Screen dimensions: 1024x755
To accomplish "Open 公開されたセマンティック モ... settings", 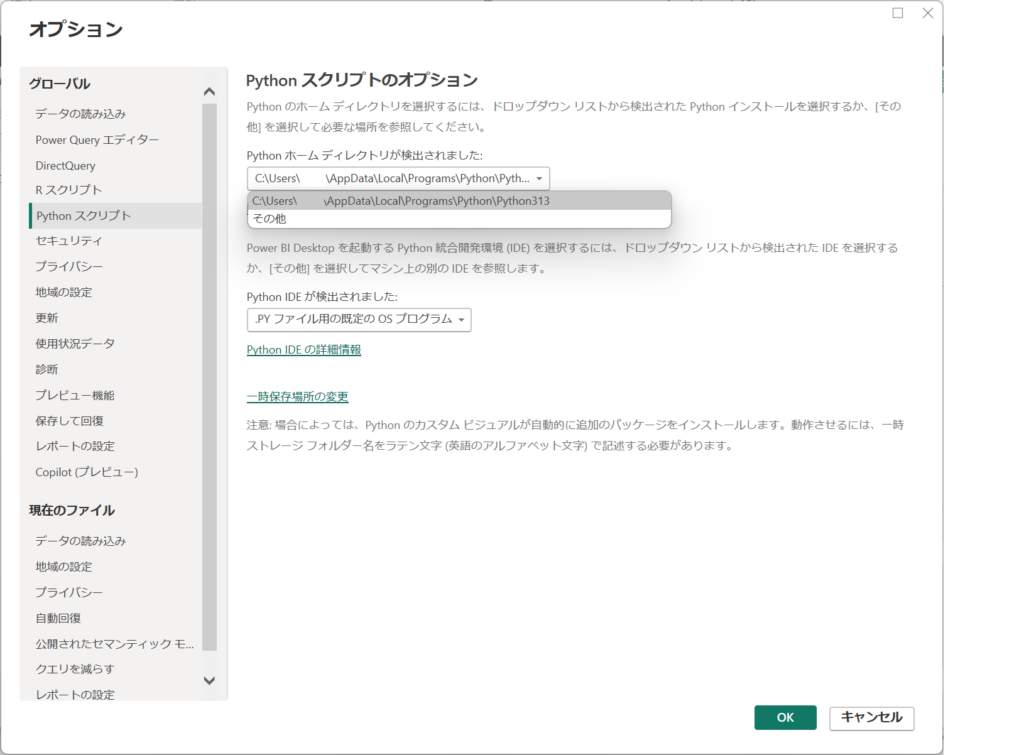I will tap(114, 644).
